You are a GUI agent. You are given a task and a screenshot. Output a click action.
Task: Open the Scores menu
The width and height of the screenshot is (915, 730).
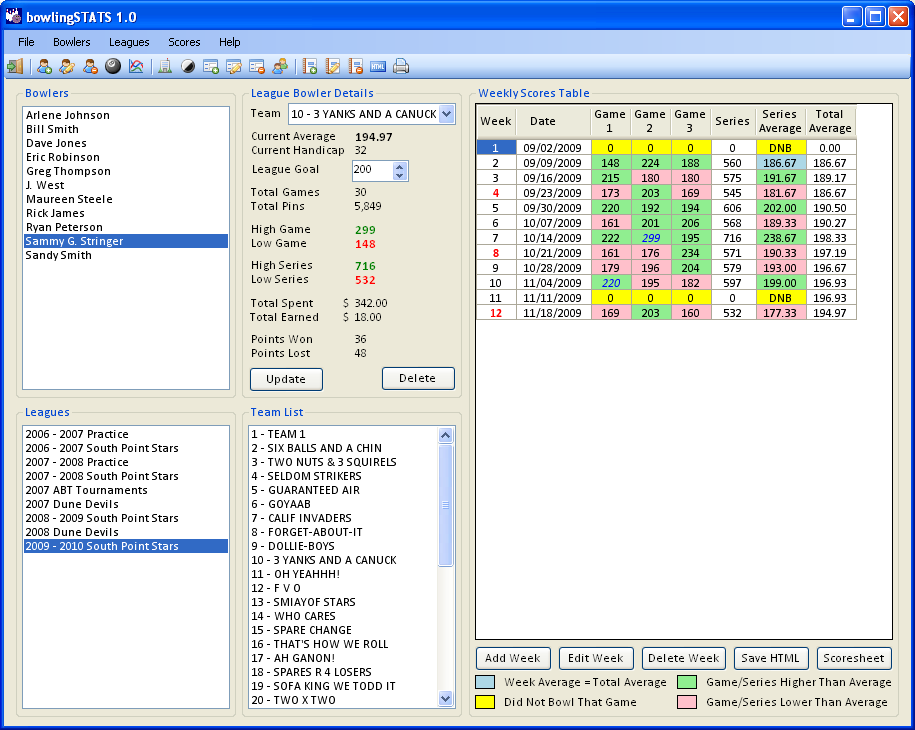[184, 42]
